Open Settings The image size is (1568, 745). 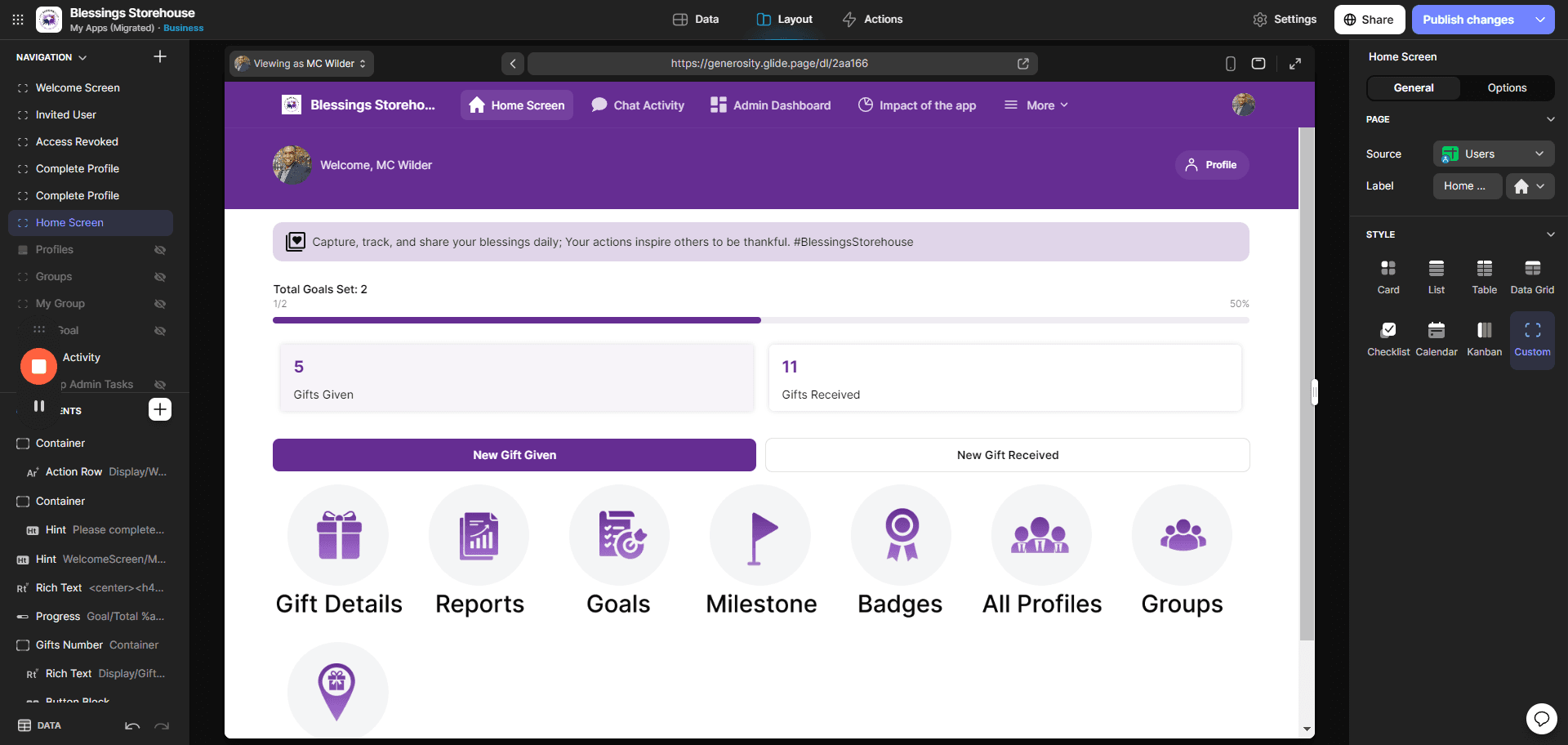point(1285,19)
